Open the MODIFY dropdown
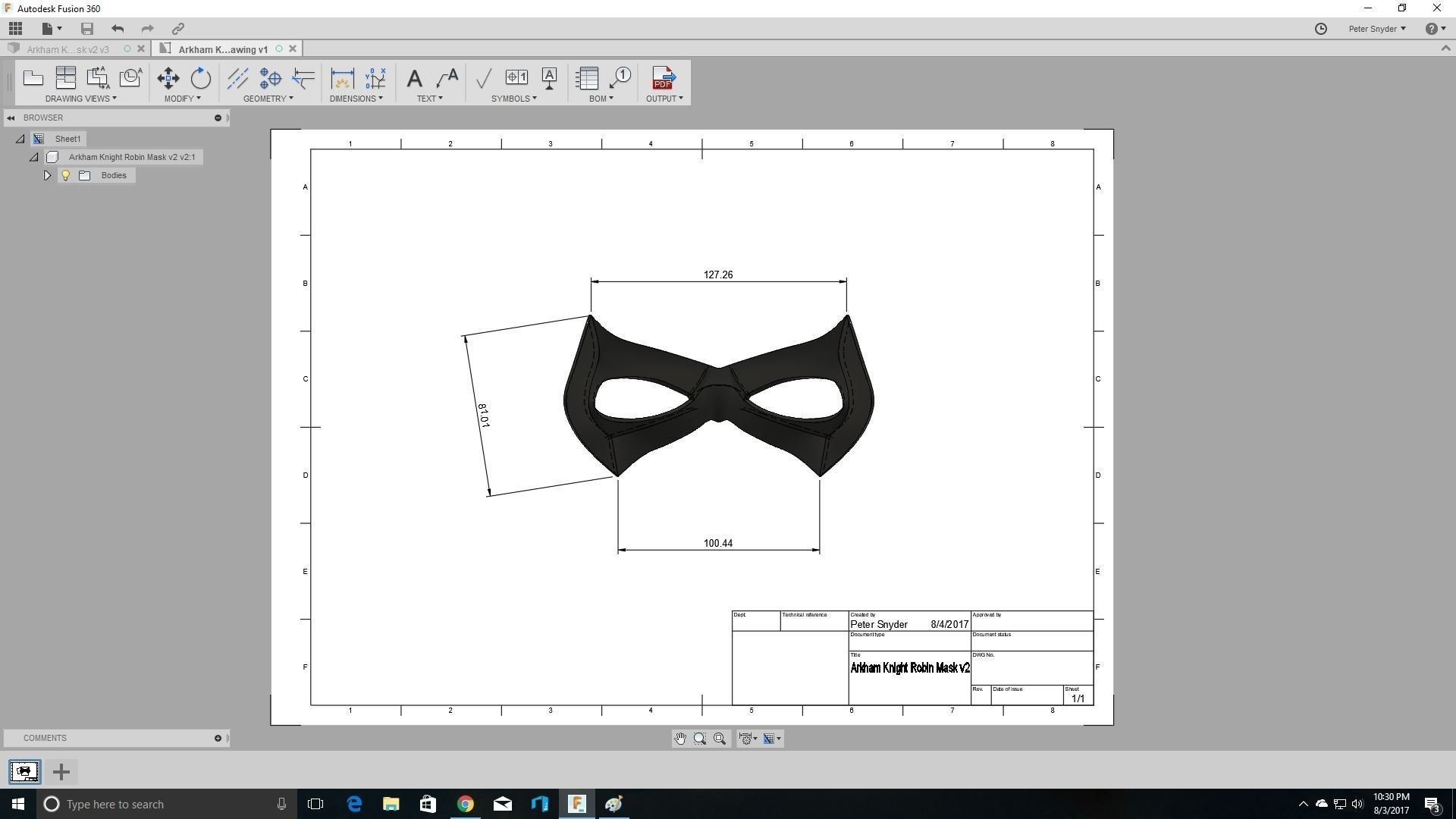This screenshot has width=1456, height=819. [x=183, y=99]
